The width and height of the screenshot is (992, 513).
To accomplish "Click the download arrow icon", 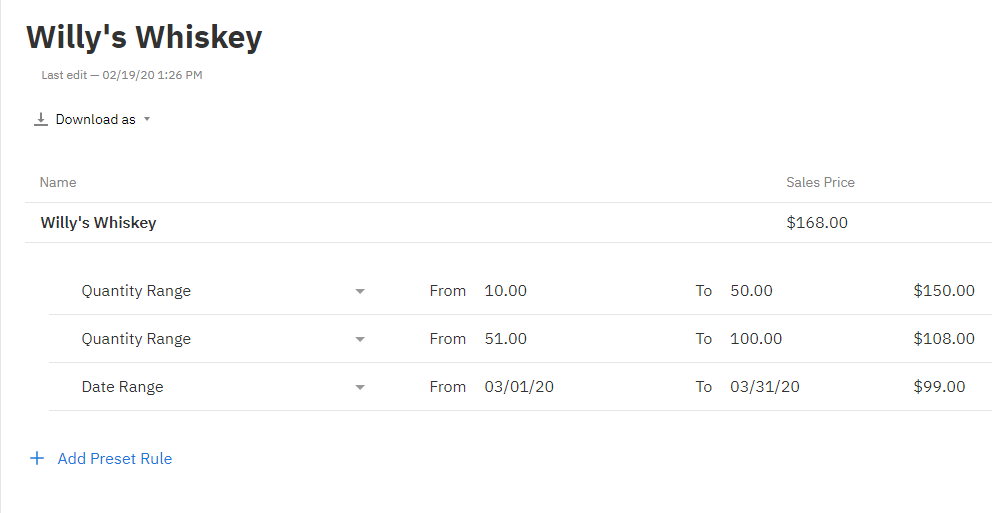I will 40,119.
